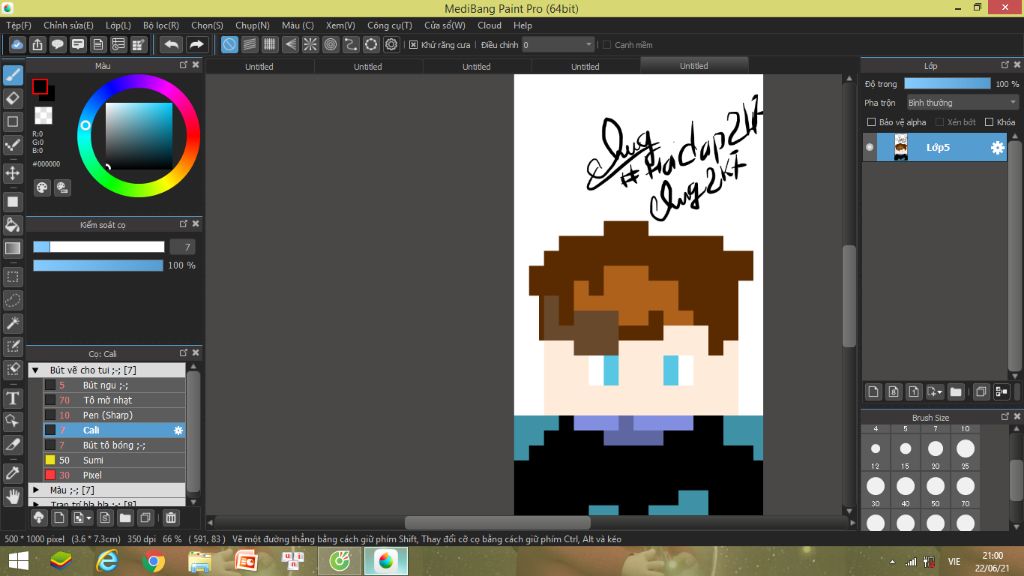
Task: Click the Redo arrow in toolbar
Action: pos(196,44)
